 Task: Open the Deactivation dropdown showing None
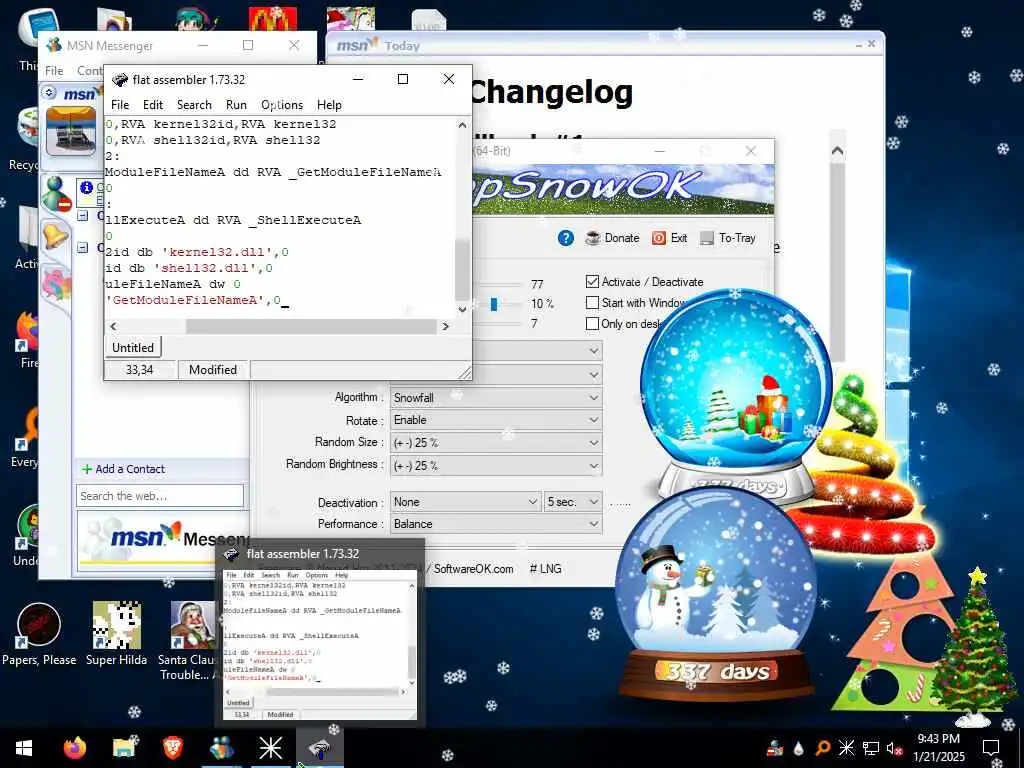pos(466,502)
